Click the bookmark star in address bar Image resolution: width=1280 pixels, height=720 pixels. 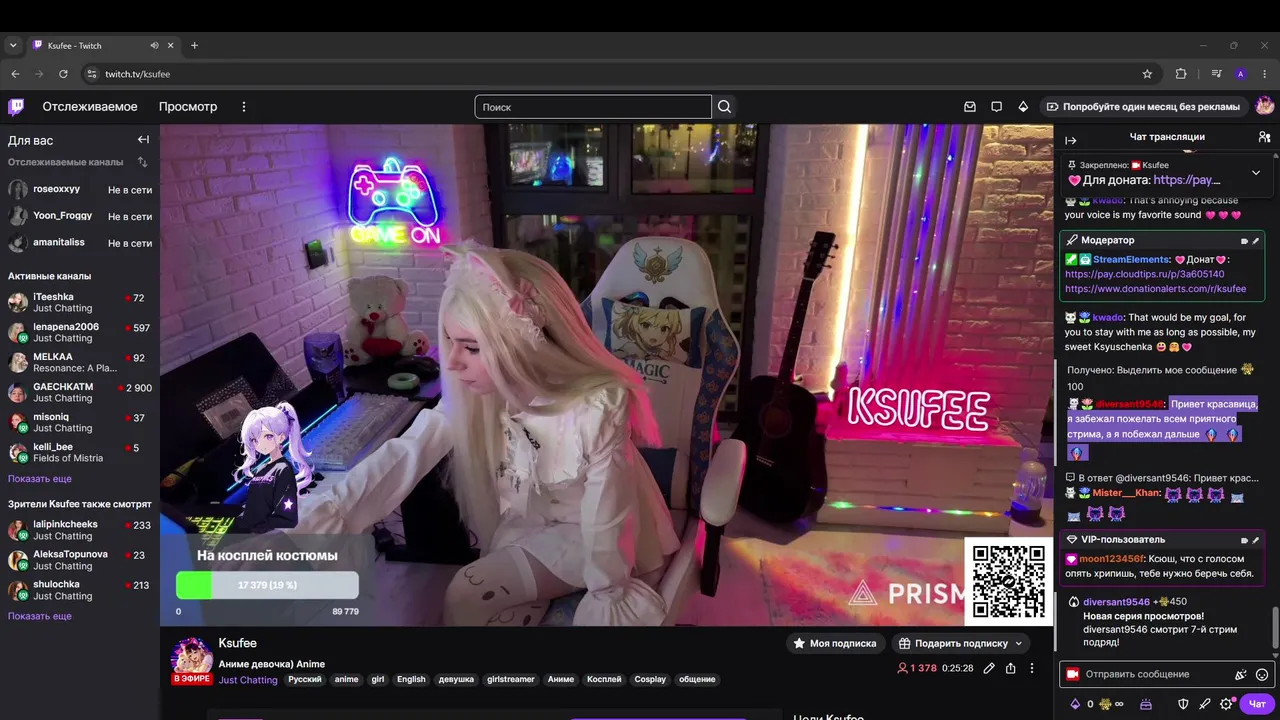point(1147,74)
